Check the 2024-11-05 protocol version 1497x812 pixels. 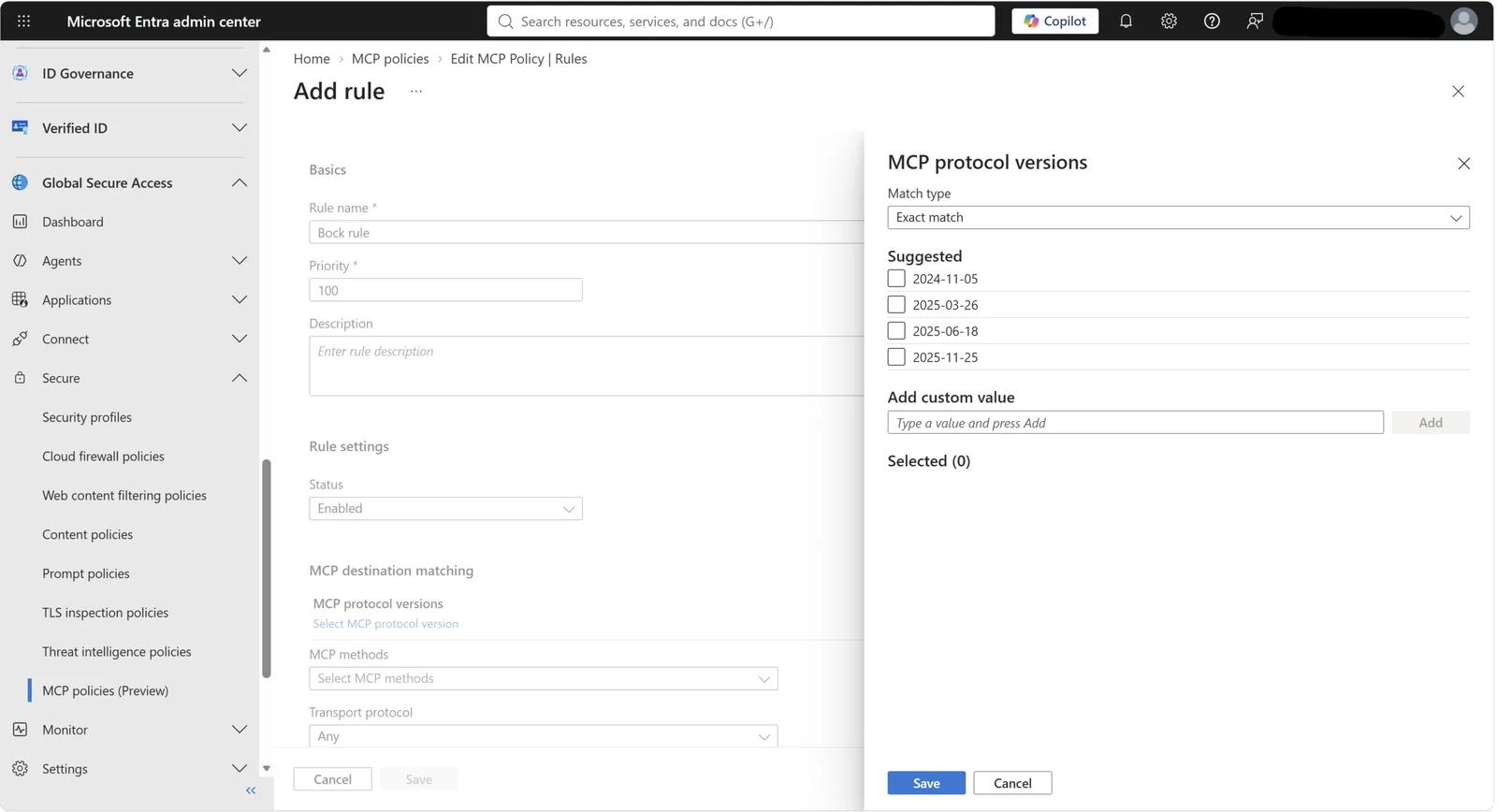(896, 279)
